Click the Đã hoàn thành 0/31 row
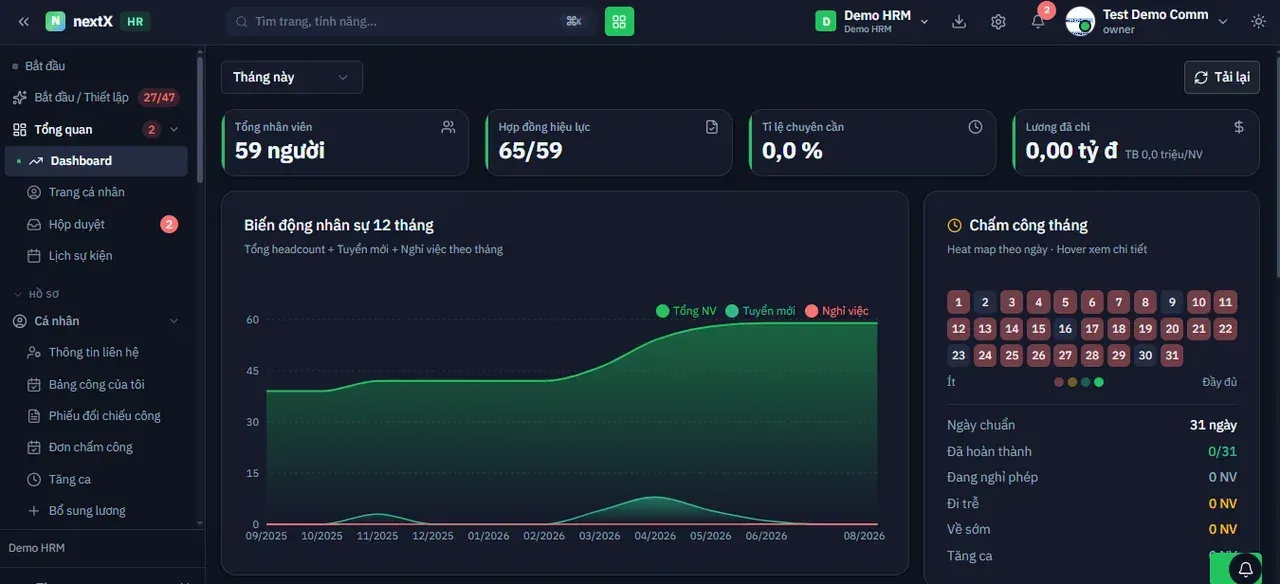 [x=1092, y=451]
